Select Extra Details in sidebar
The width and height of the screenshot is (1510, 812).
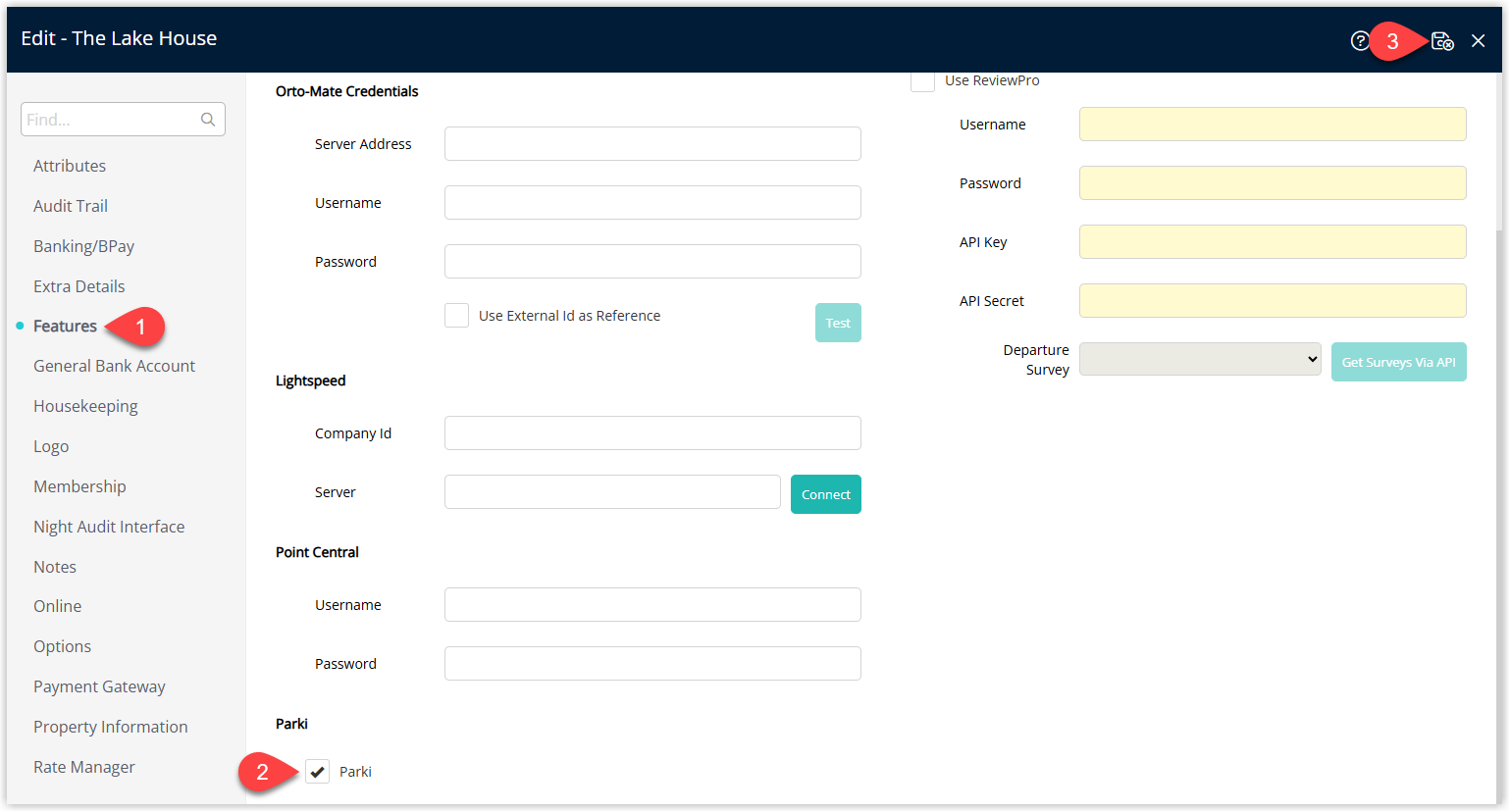coord(79,286)
